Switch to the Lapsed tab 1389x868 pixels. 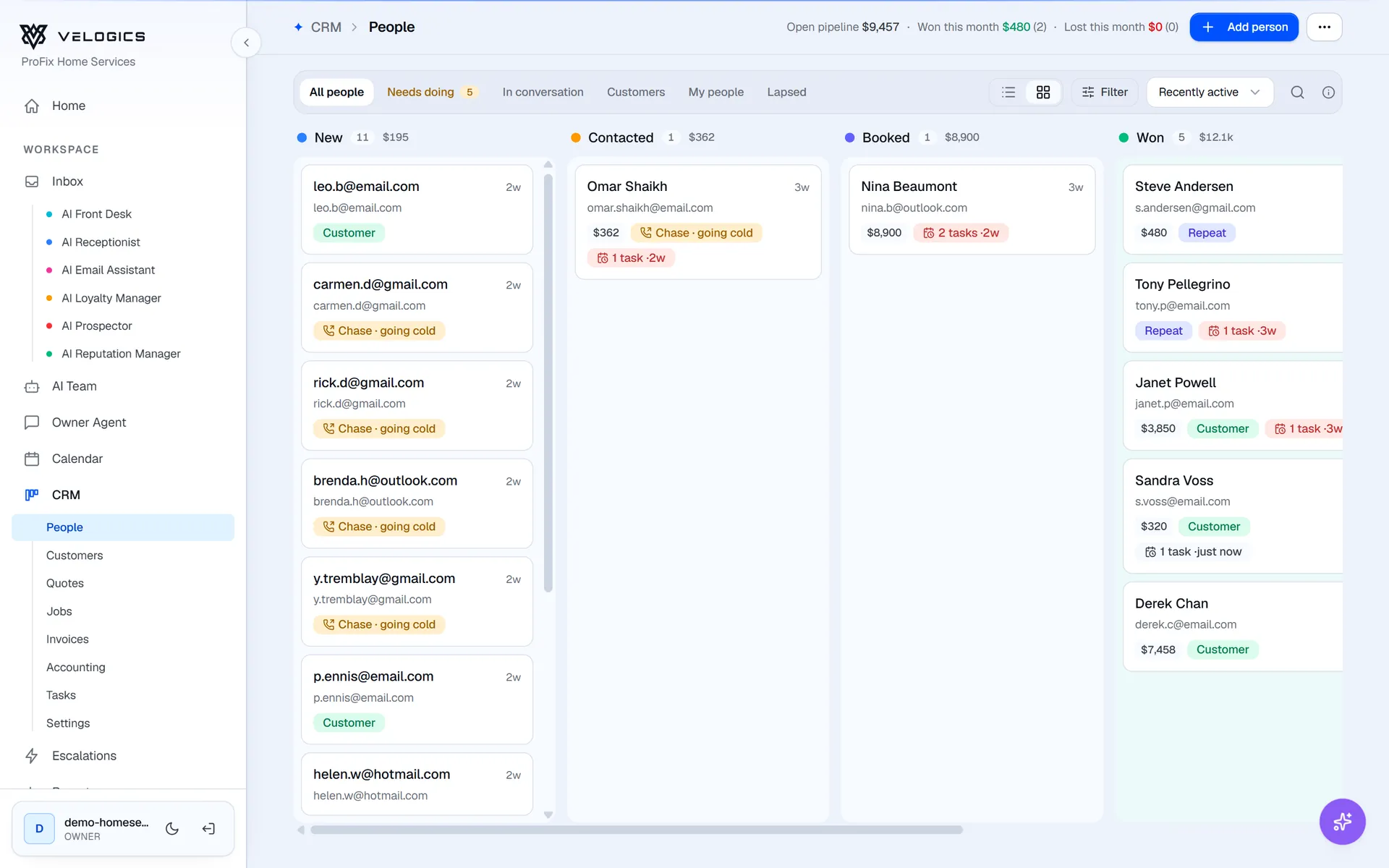[786, 92]
